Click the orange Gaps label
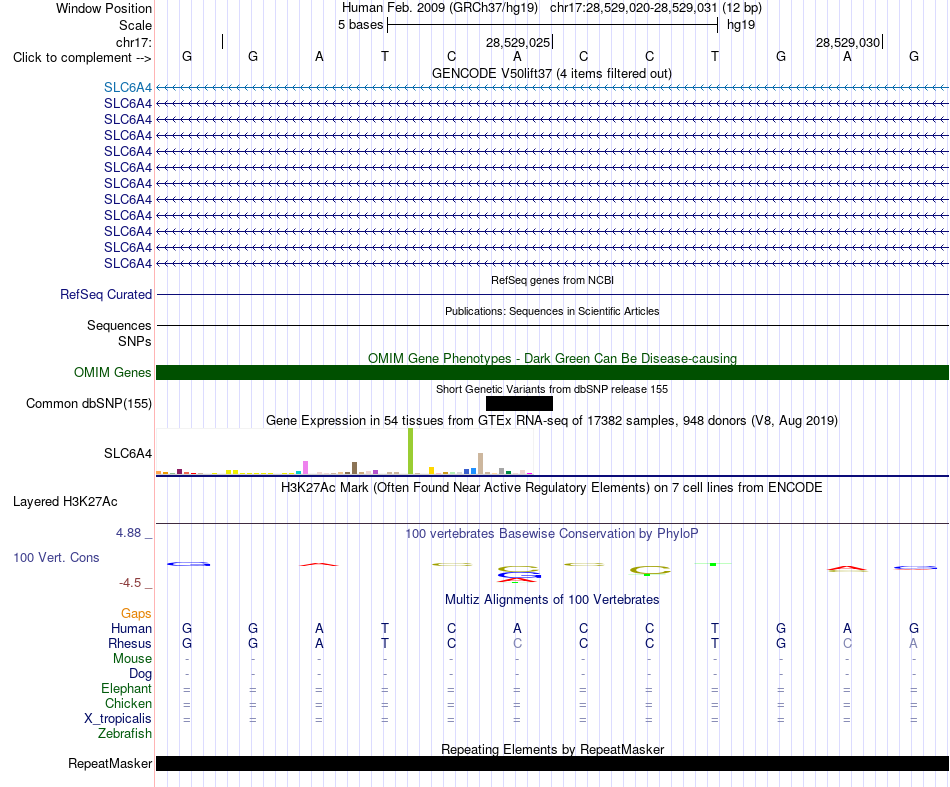This screenshot has width=950, height=787. [x=136, y=614]
